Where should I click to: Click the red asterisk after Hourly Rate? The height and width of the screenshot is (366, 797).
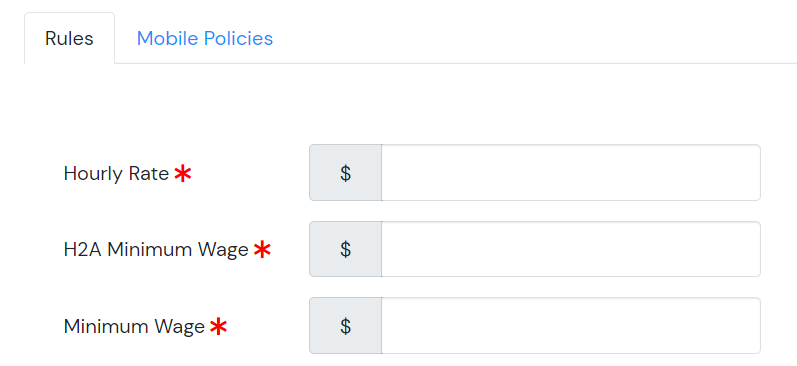tap(182, 174)
